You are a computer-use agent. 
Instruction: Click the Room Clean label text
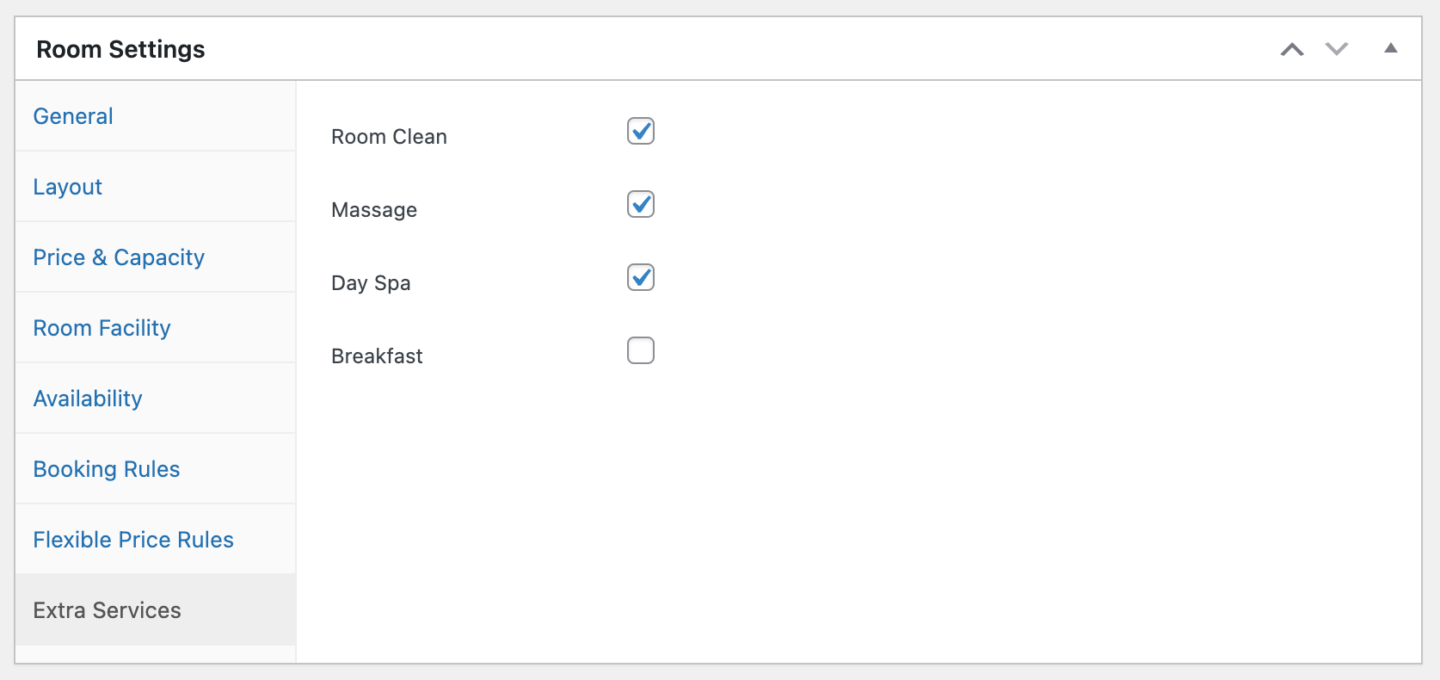pos(389,136)
